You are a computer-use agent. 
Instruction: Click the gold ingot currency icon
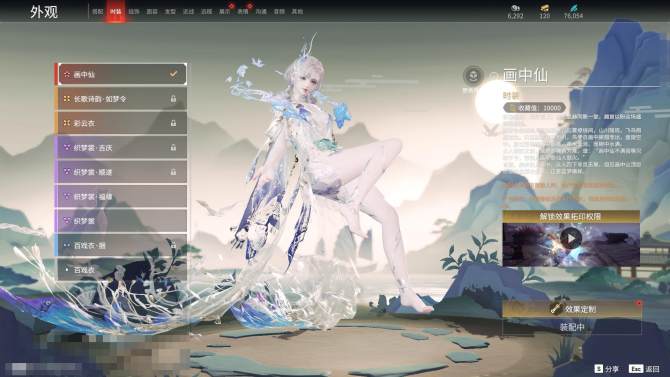[544, 8]
